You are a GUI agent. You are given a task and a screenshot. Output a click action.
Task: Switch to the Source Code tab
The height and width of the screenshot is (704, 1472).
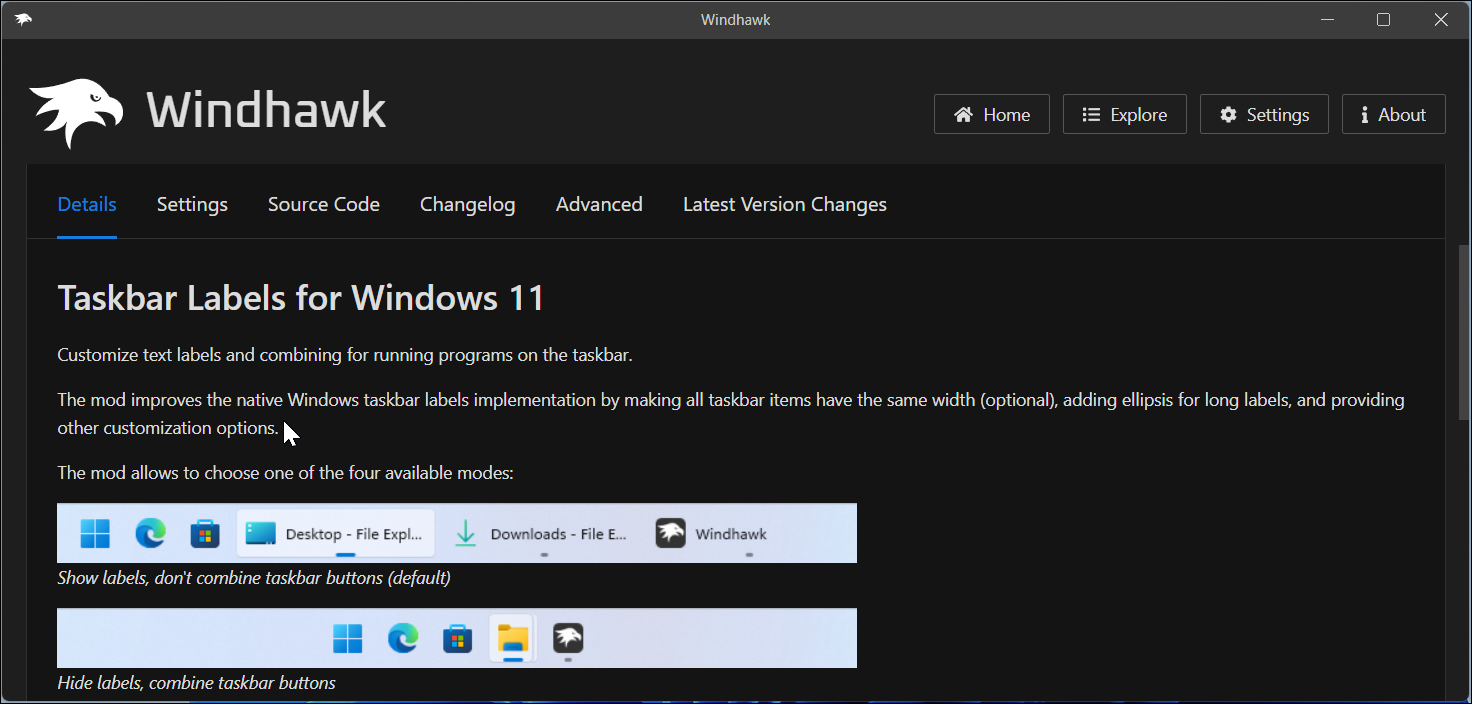pos(323,204)
